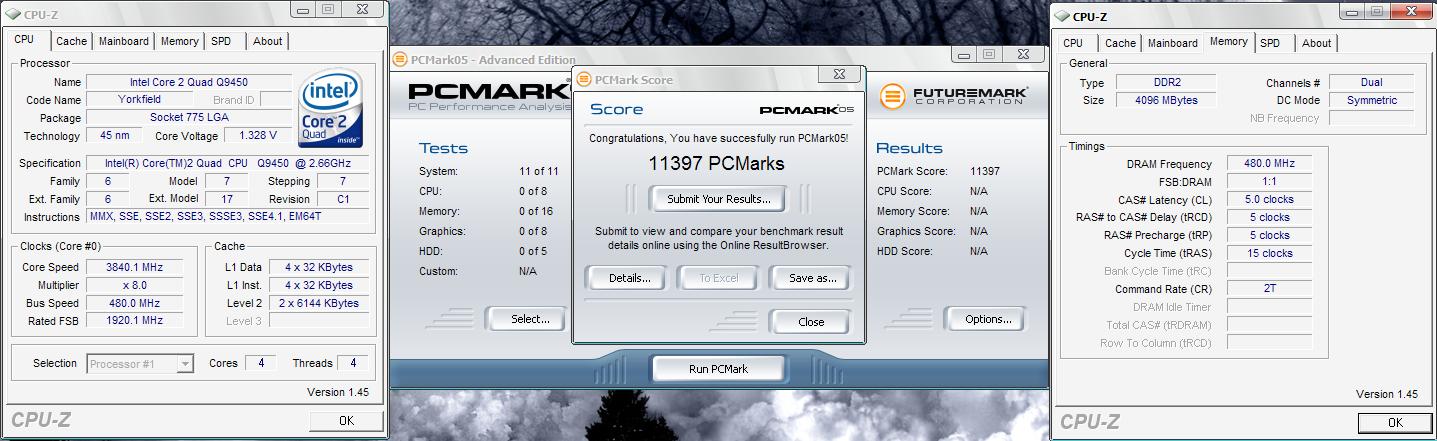Viewport: 1437px width, 441px height.
Task: Click Rated FSB value 1920.1 MHz
Action: 133,321
